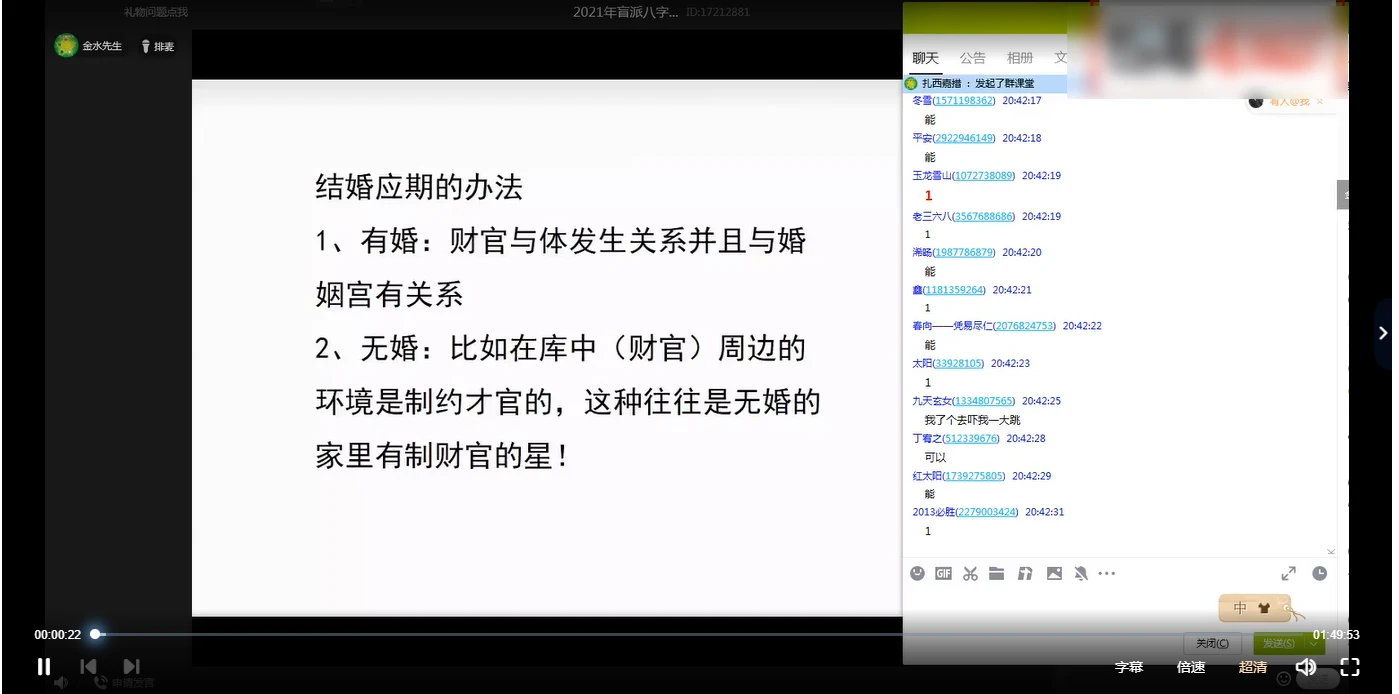This screenshot has width=1399, height=694.
Task: Mute the player volume speaker
Action: [x=1306, y=667]
